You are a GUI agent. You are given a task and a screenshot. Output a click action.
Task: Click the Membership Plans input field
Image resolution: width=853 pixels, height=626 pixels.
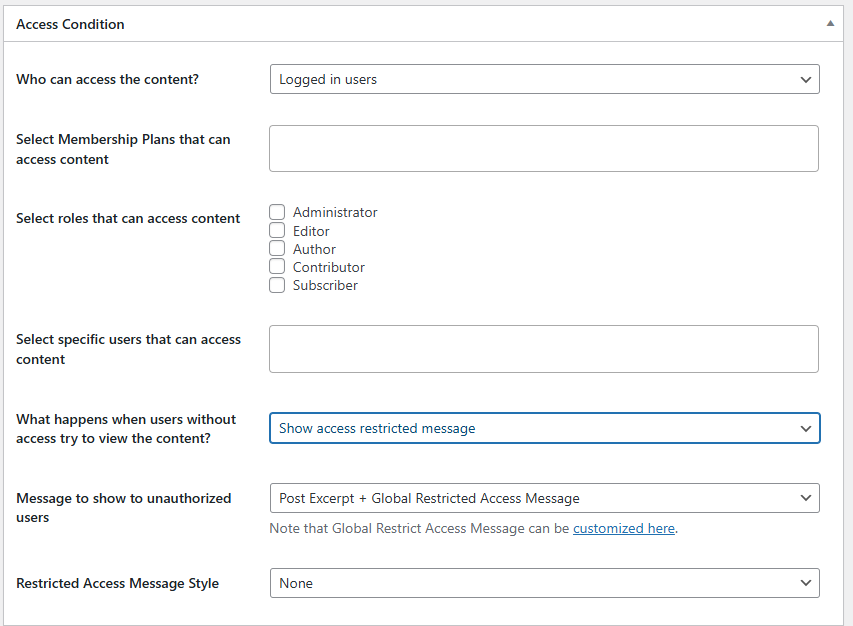tap(544, 148)
